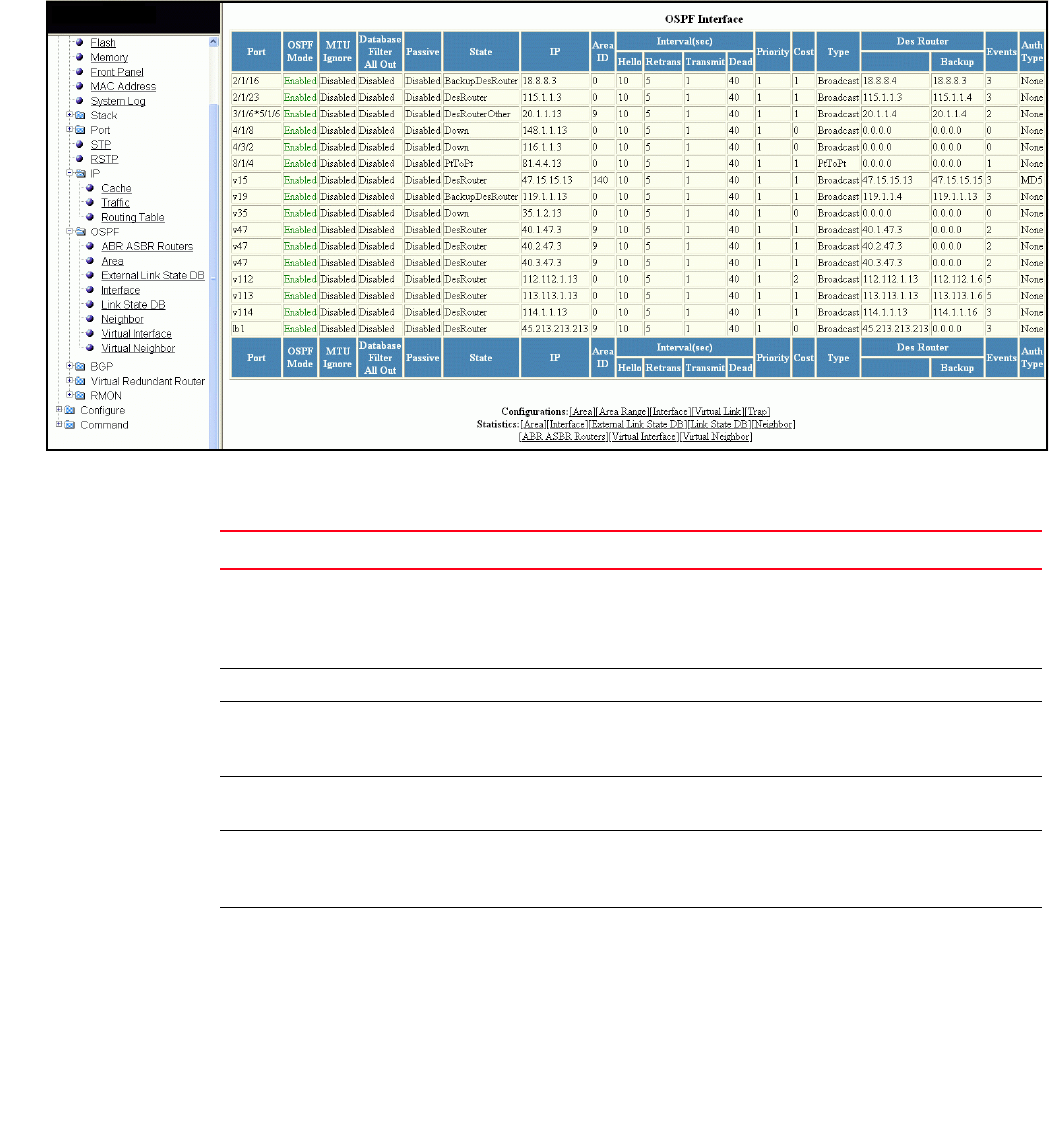The height and width of the screenshot is (1136, 1049).
Task: Click the open OSPF folder icon
Action: coord(80,232)
